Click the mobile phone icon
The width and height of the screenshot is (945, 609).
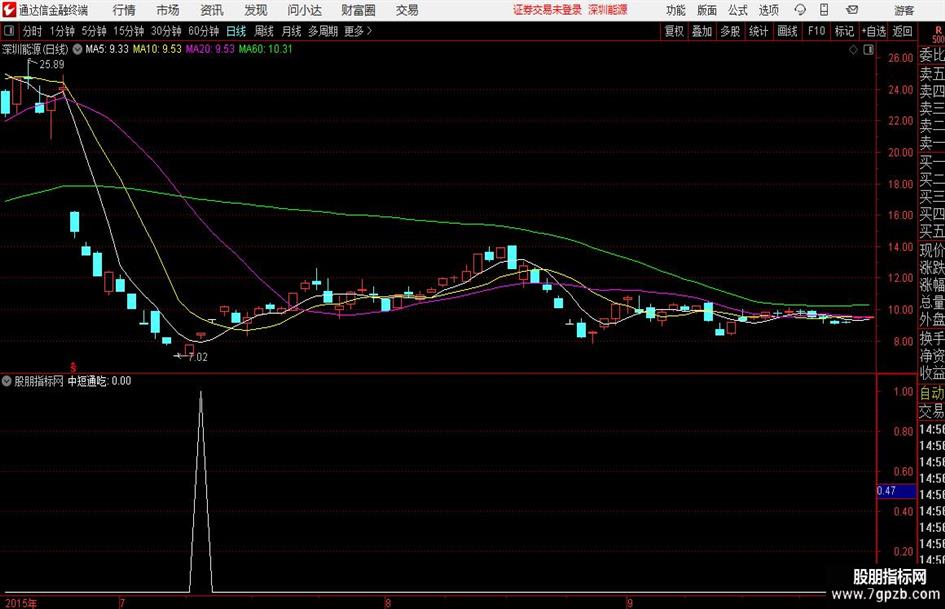824,10
